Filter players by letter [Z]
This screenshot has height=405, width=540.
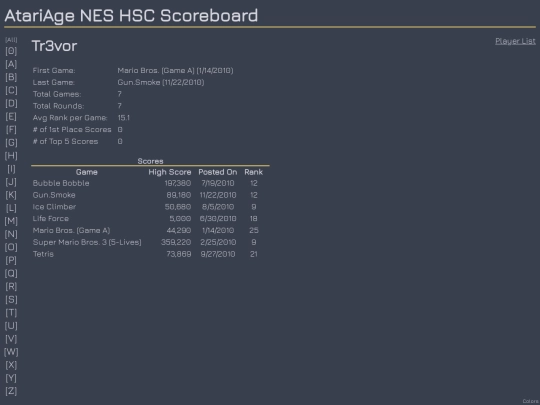tap(11, 391)
